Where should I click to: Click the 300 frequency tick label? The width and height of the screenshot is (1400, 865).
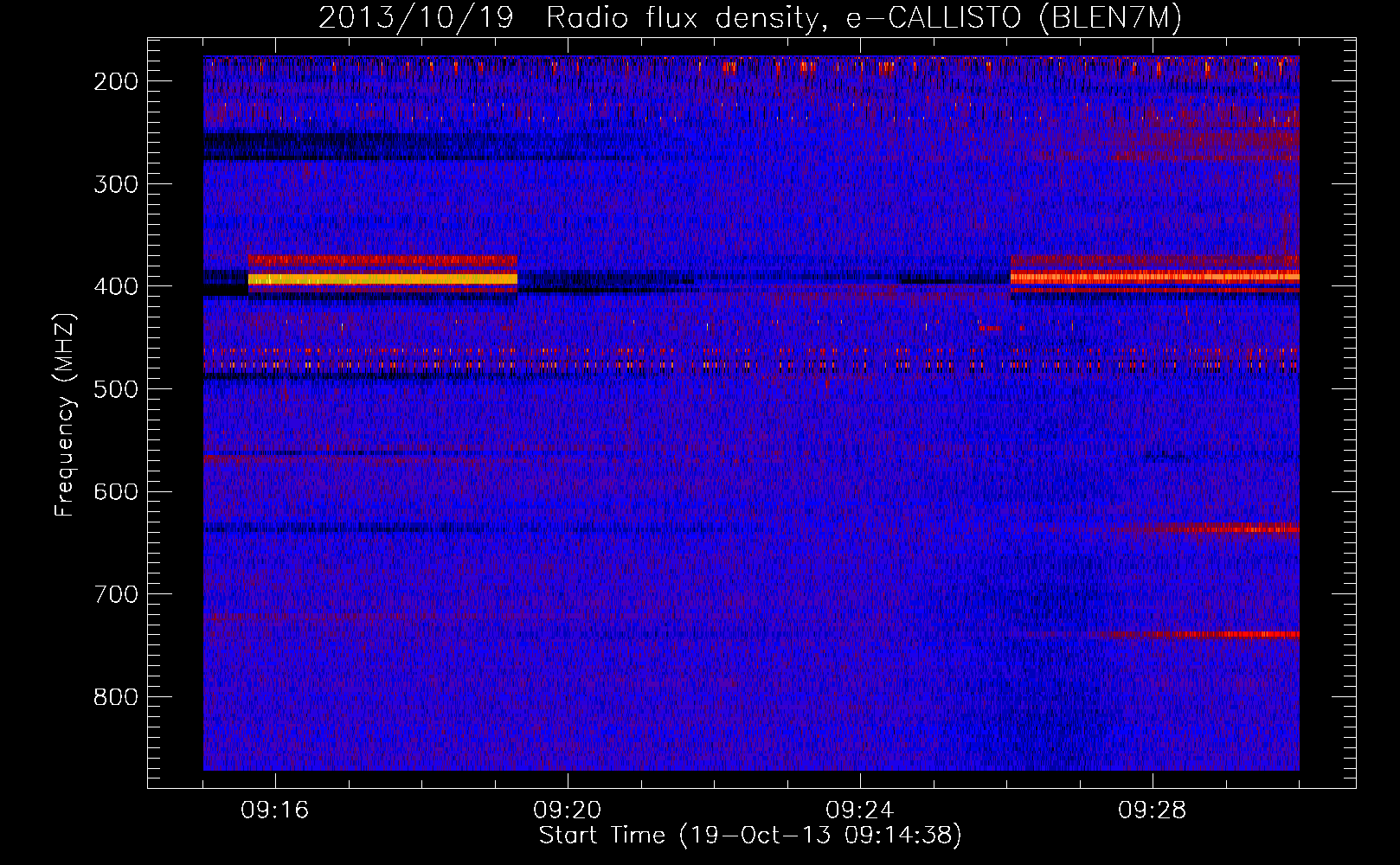pyautogui.click(x=115, y=183)
